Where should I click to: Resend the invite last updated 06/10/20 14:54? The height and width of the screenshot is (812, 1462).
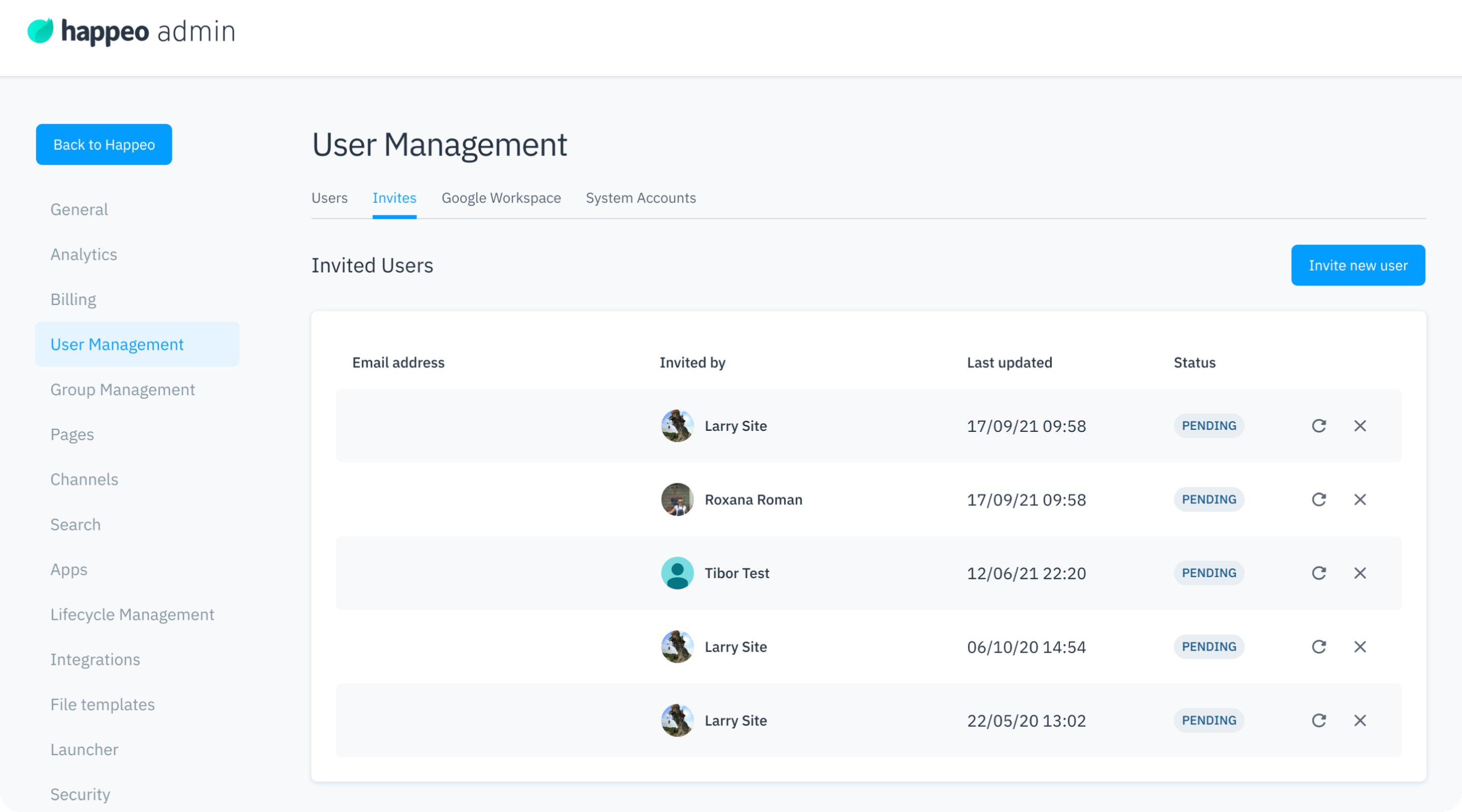click(1319, 647)
